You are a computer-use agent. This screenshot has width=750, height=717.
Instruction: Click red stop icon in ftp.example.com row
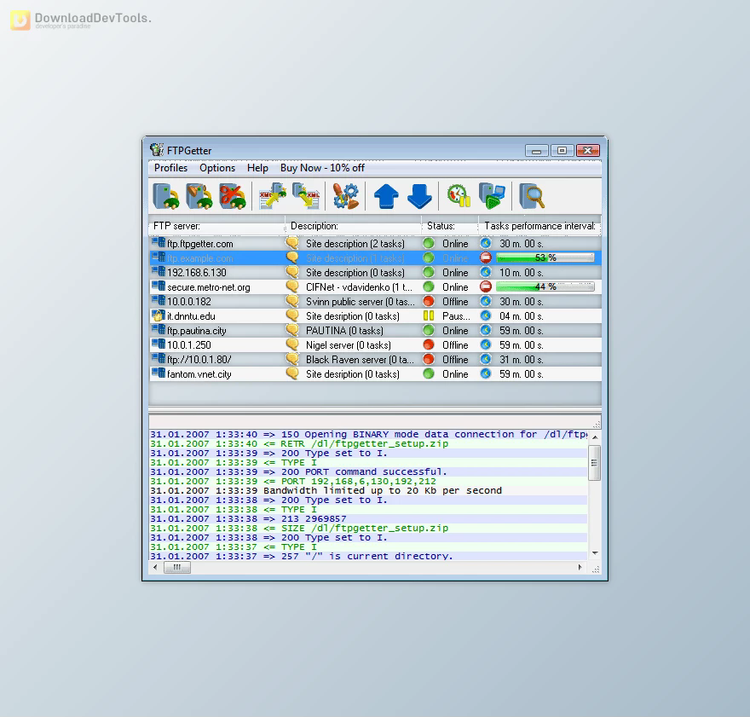485,258
